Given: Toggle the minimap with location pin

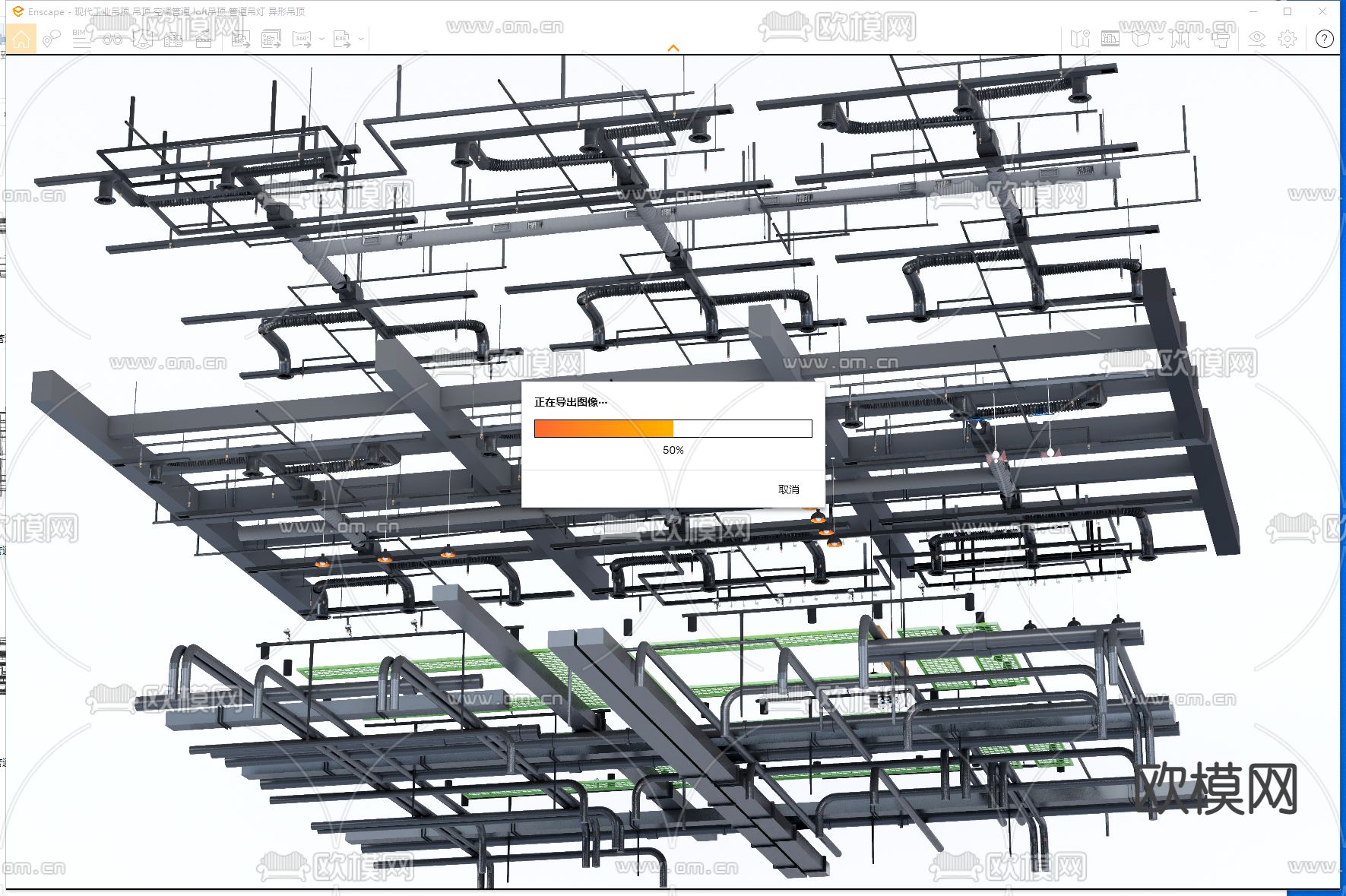Looking at the screenshot, I should point(1080,39).
